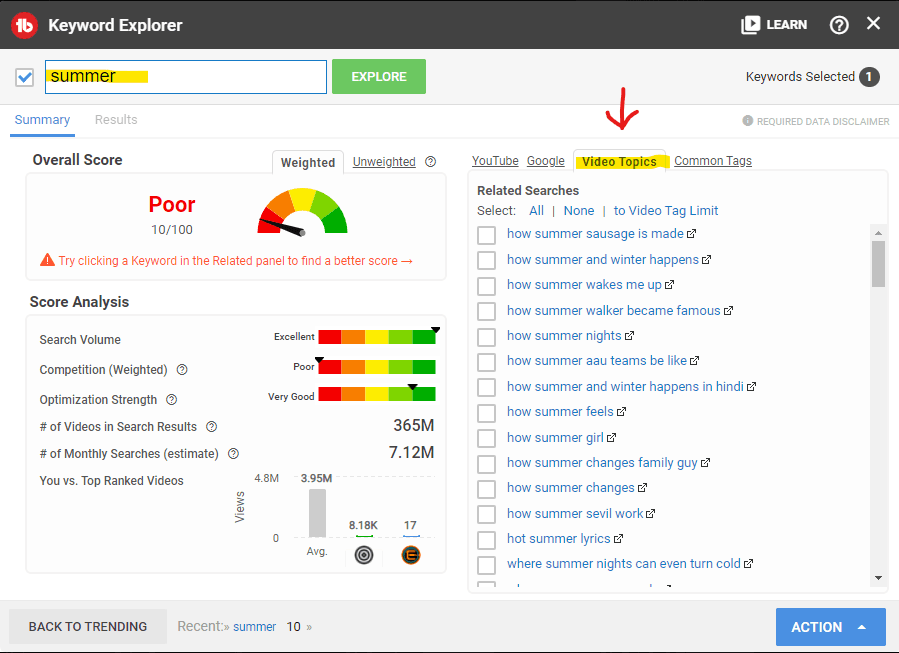Image resolution: width=899 pixels, height=653 pixels.
Task: Click the related searches scrollbar thumb
Action: pyautogui.click(x=878, y=264)
